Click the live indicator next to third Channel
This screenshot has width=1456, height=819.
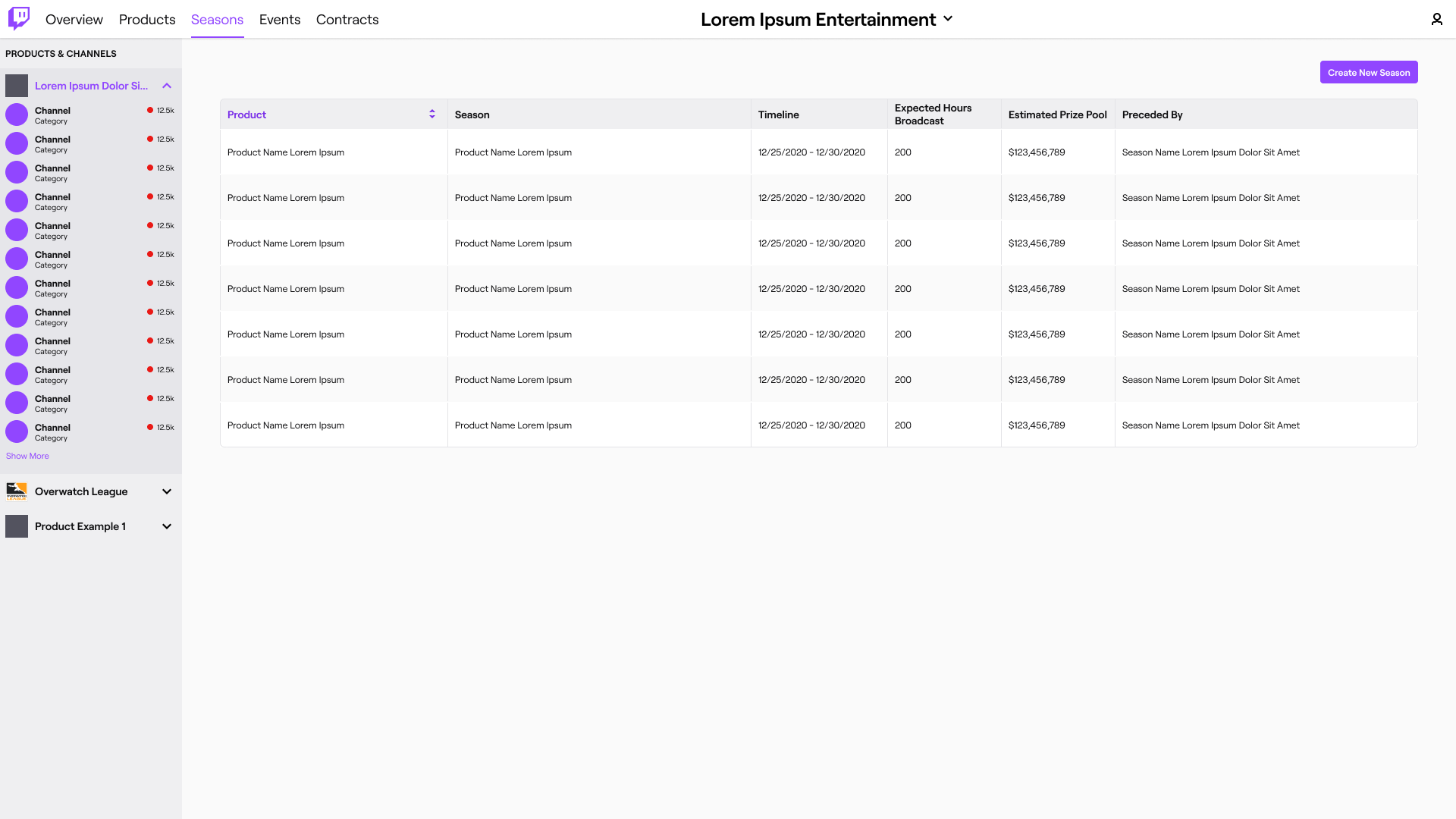(149, 168)
